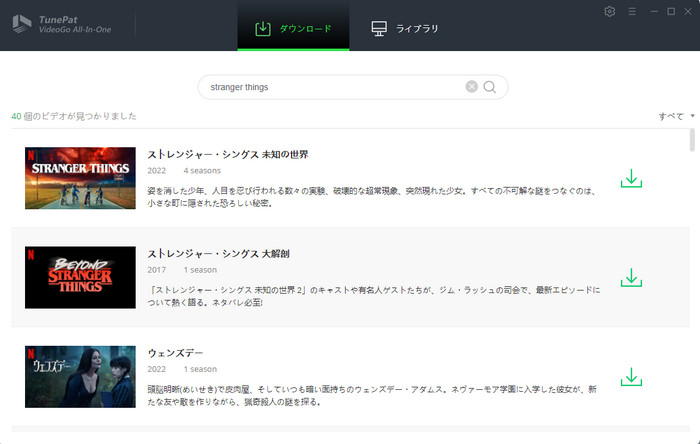Click the TunePat logo icon
This screenshot has height=444, width=700.
coord(22,24)
